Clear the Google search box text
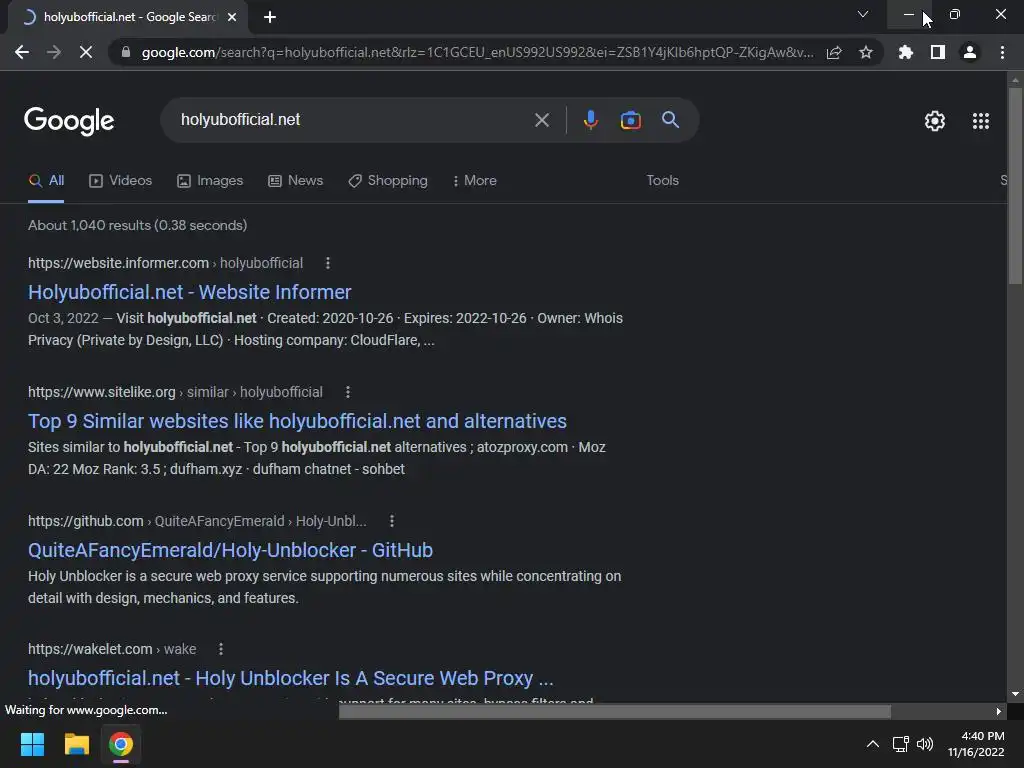This screenshot has width=1024, height=768. click(x=541, y=120)
